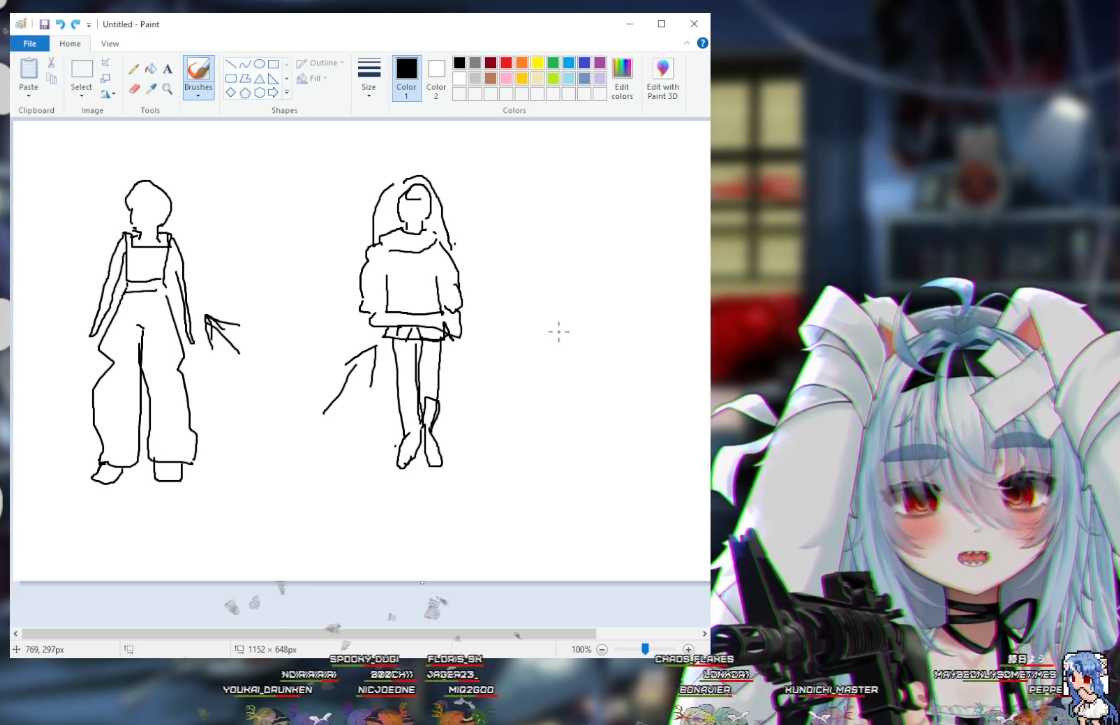Click the Crop icon in Image group

[105, 63]
